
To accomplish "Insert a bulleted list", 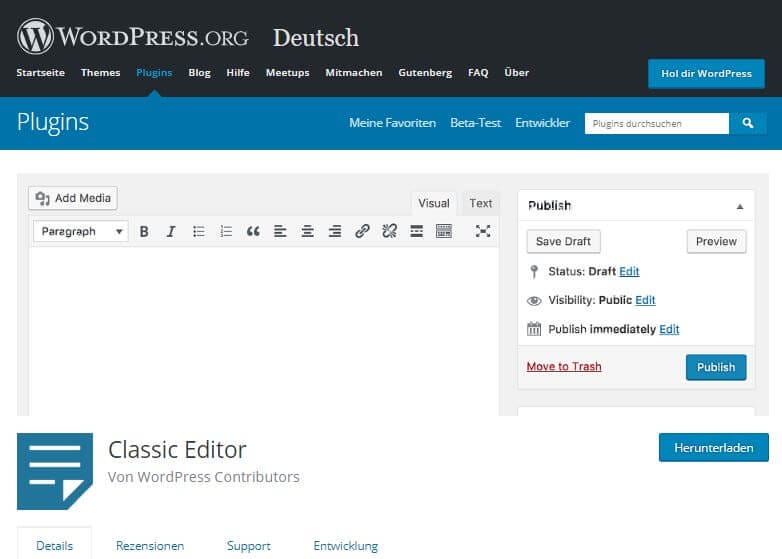I will [x=198, y=231].
